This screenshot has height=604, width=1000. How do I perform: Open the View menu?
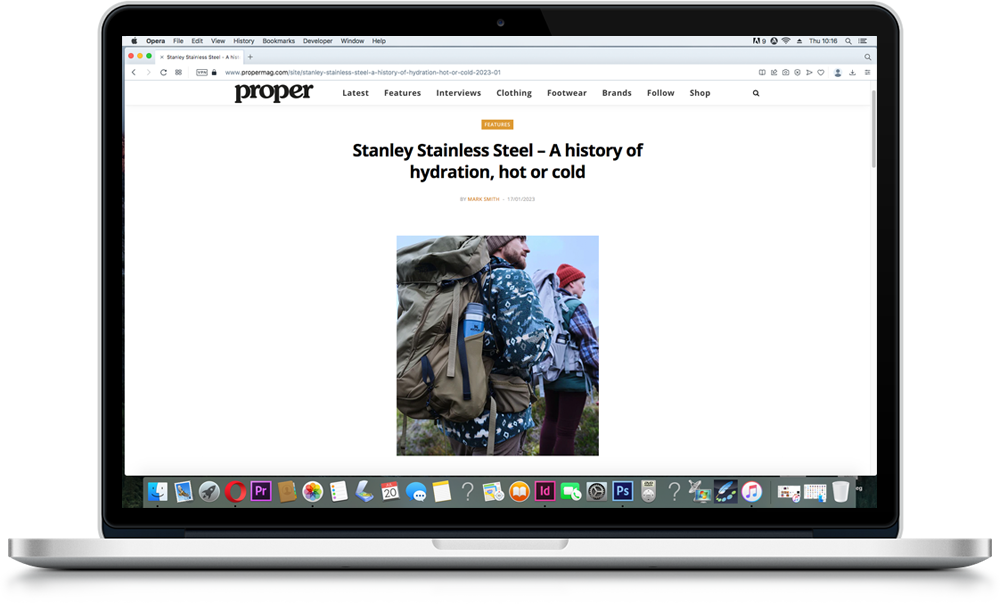click(218, 41)
